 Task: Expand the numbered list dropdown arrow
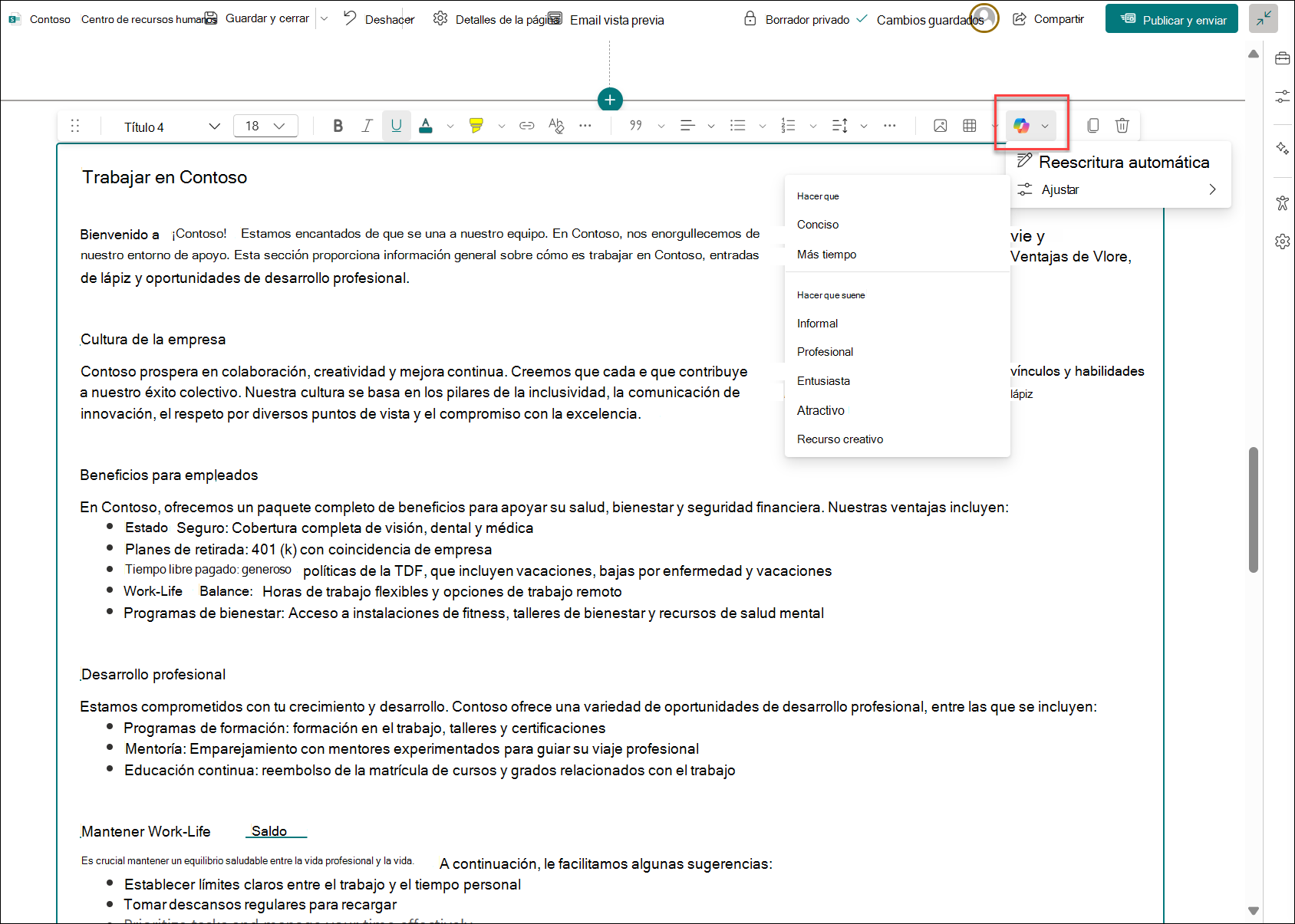[x=813, y=127]
